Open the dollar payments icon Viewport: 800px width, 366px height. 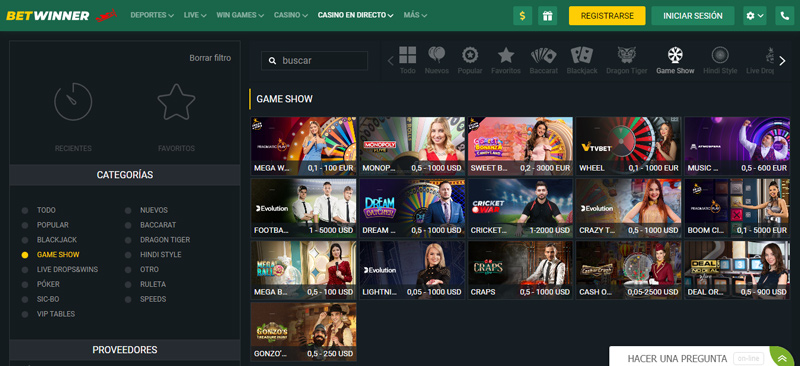(522, 16)
